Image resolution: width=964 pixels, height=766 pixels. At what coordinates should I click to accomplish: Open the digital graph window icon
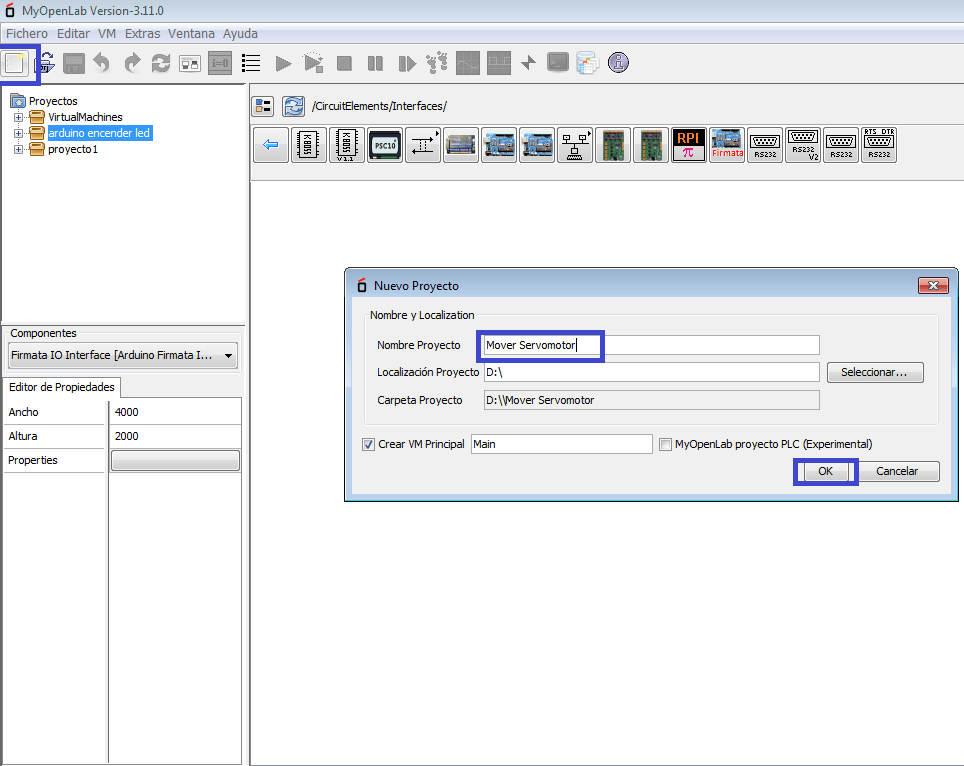tap(499, 63)
